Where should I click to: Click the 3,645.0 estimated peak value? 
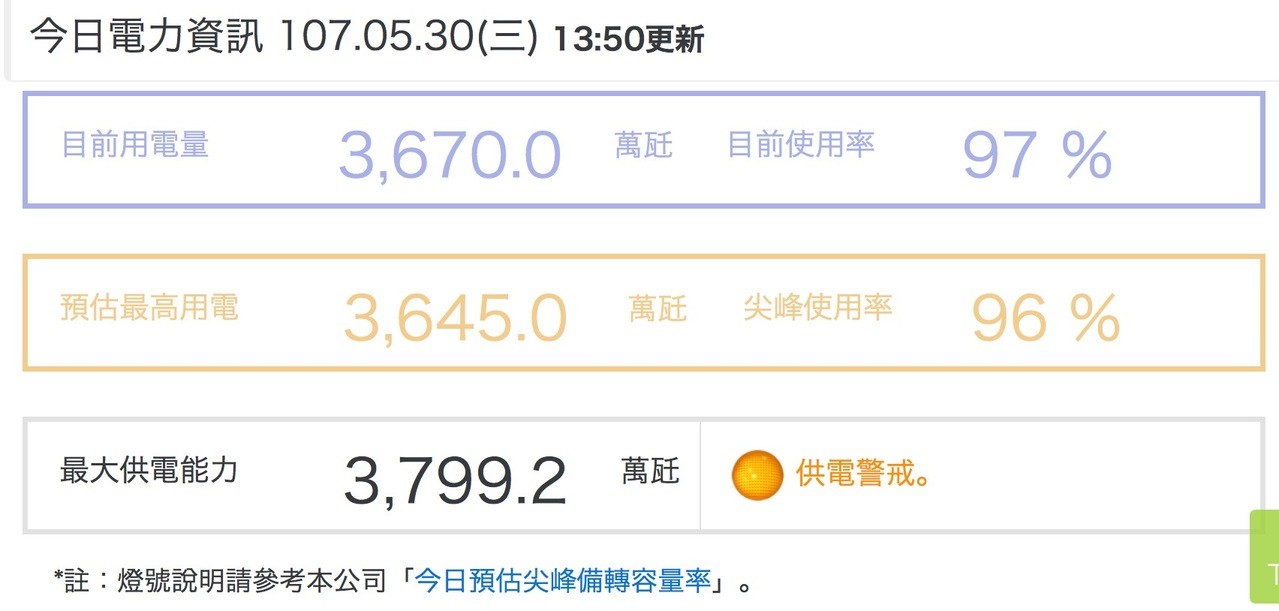455,318
